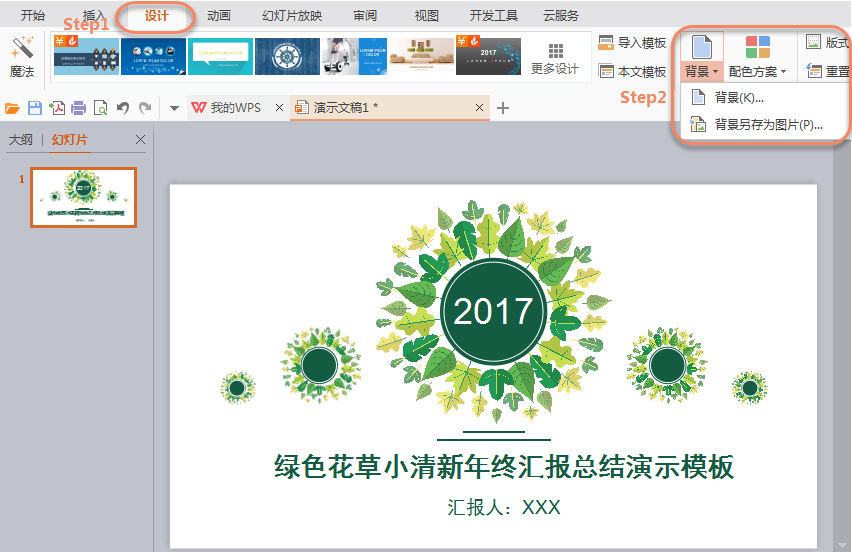Click the Open folder icon
This screenshot has width=852, height=552.
(13, 108)
